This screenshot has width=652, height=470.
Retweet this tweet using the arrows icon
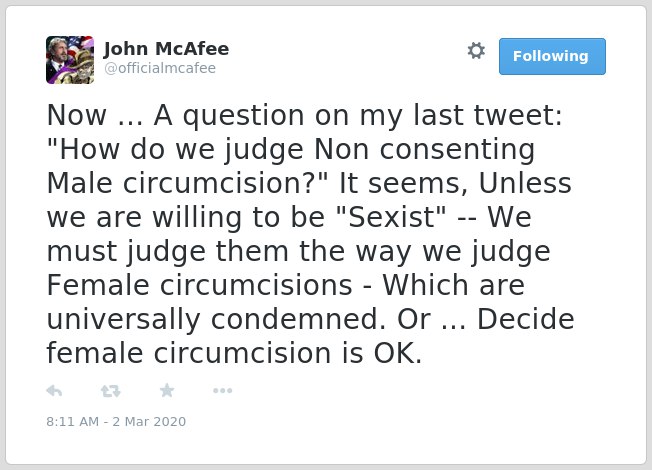pyautogui.click(x=111, y=391)
